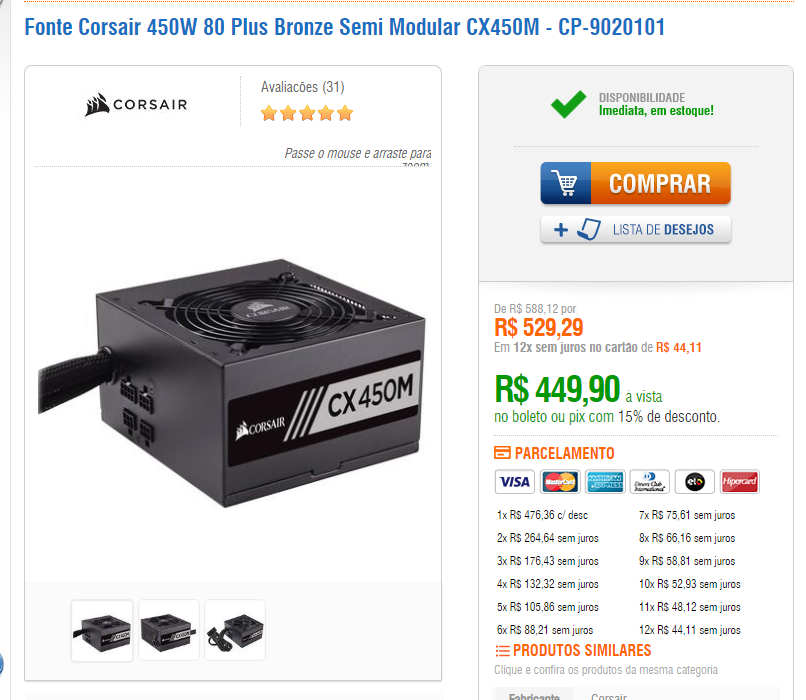Click the product title Fonte Corsair 450W
This screenshot has width=806, height=700.
[344, 27]
